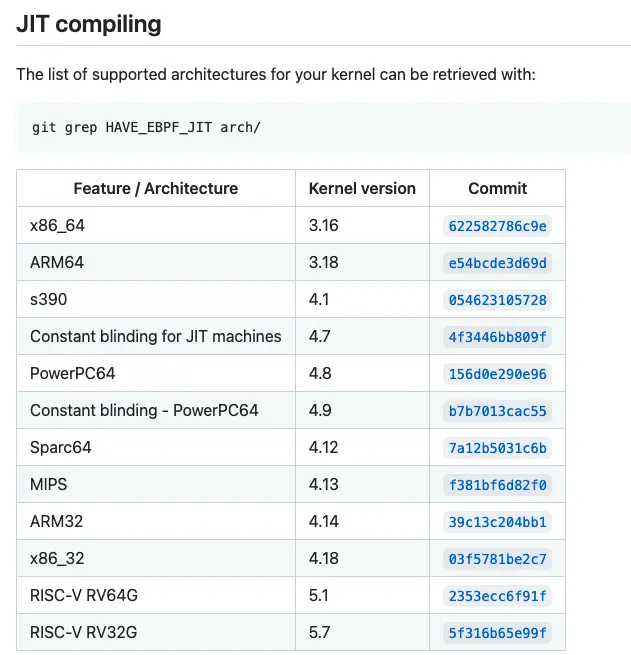Follow MIPS commit link f381bf6d82f0

[497, 485]
